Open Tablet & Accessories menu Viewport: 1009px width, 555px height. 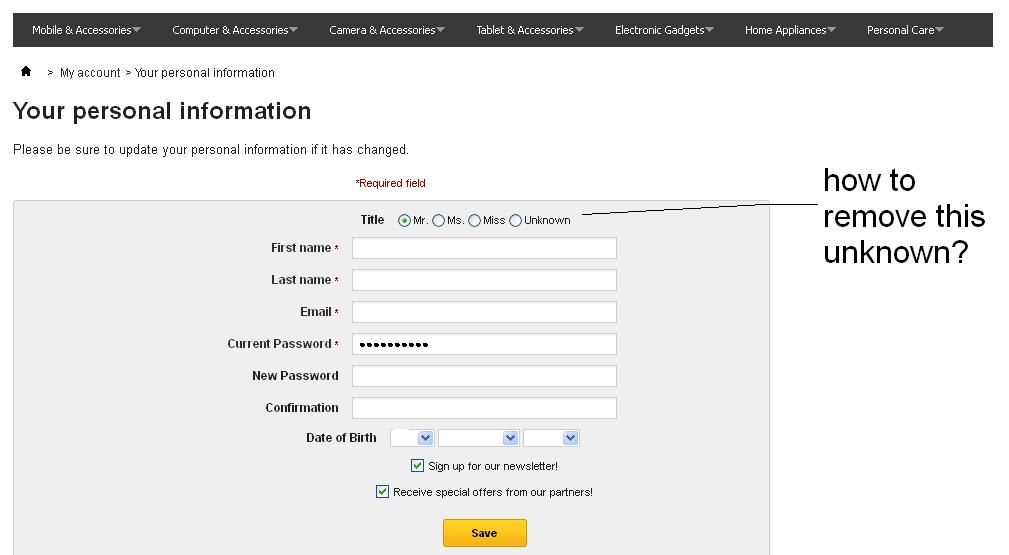pos(529,30)
